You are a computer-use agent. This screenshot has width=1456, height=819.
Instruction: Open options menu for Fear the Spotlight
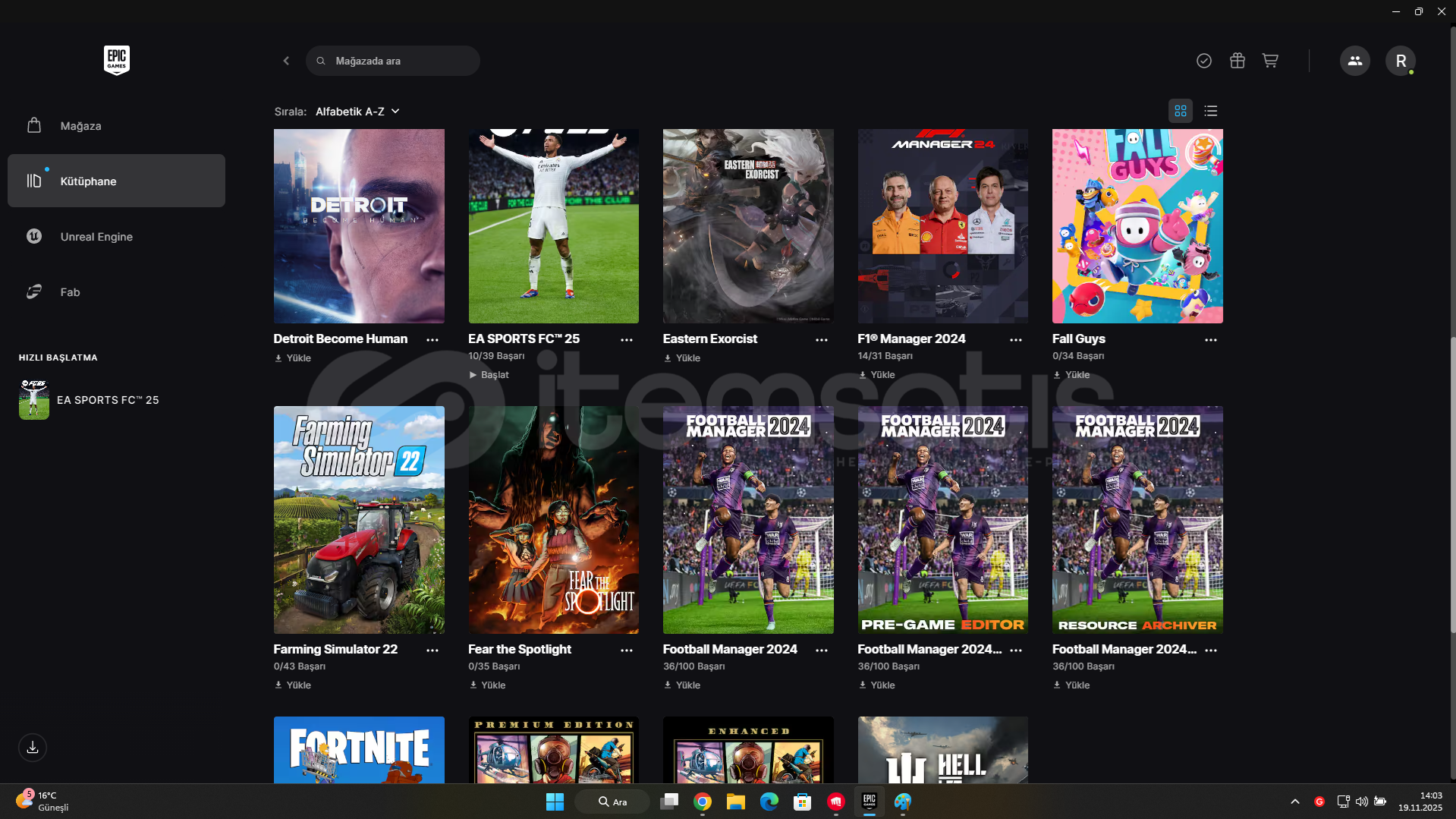click(627, 650)
